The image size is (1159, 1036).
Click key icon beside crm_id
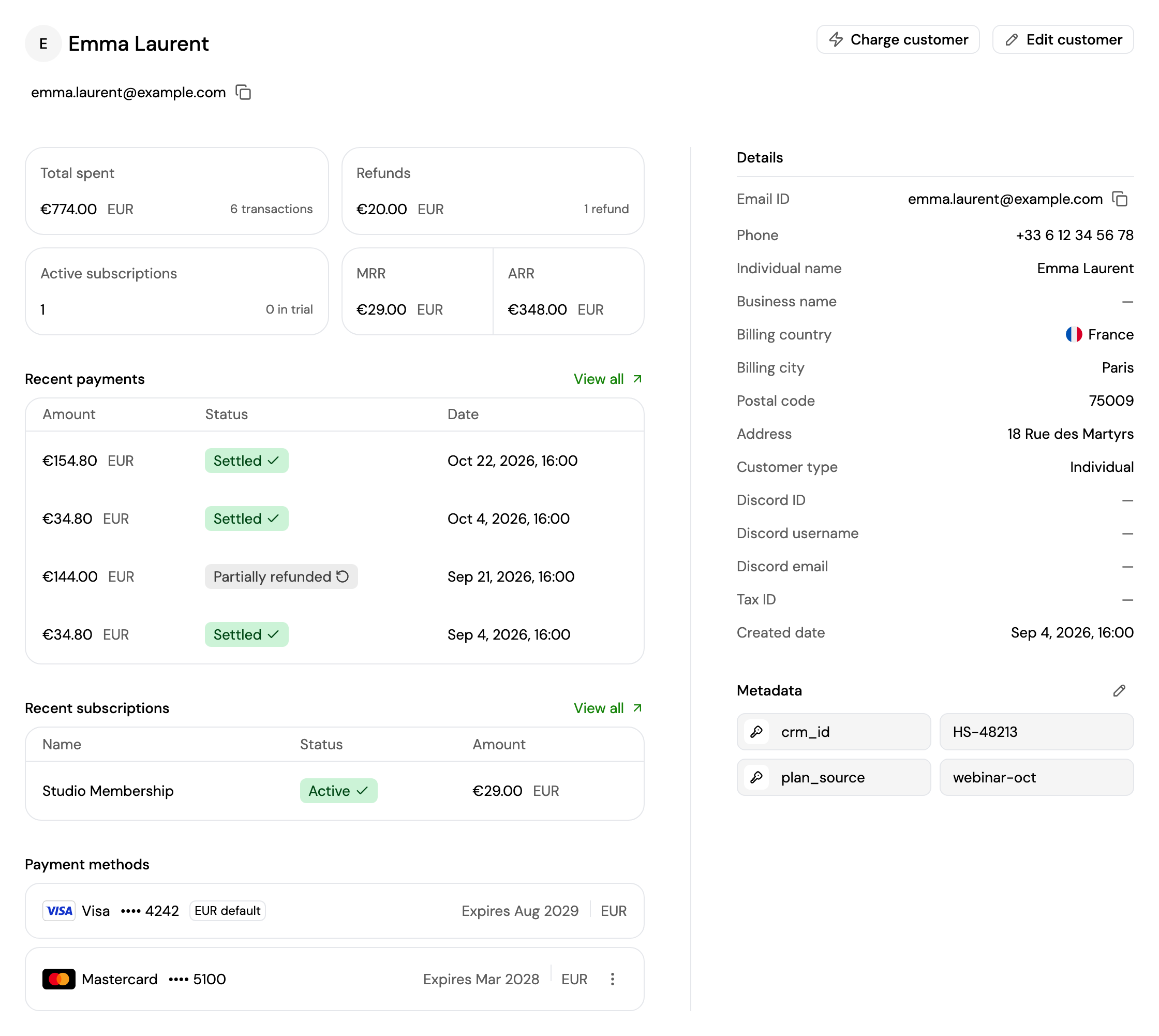pyautogui.click(x=756, y=732)
